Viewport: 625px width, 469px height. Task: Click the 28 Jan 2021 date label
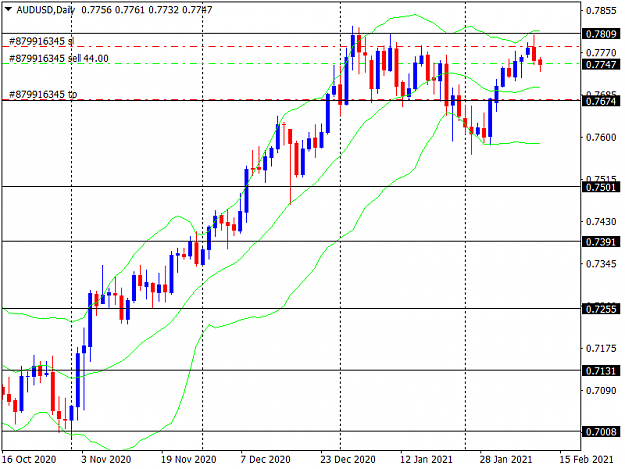click(506, 459)
